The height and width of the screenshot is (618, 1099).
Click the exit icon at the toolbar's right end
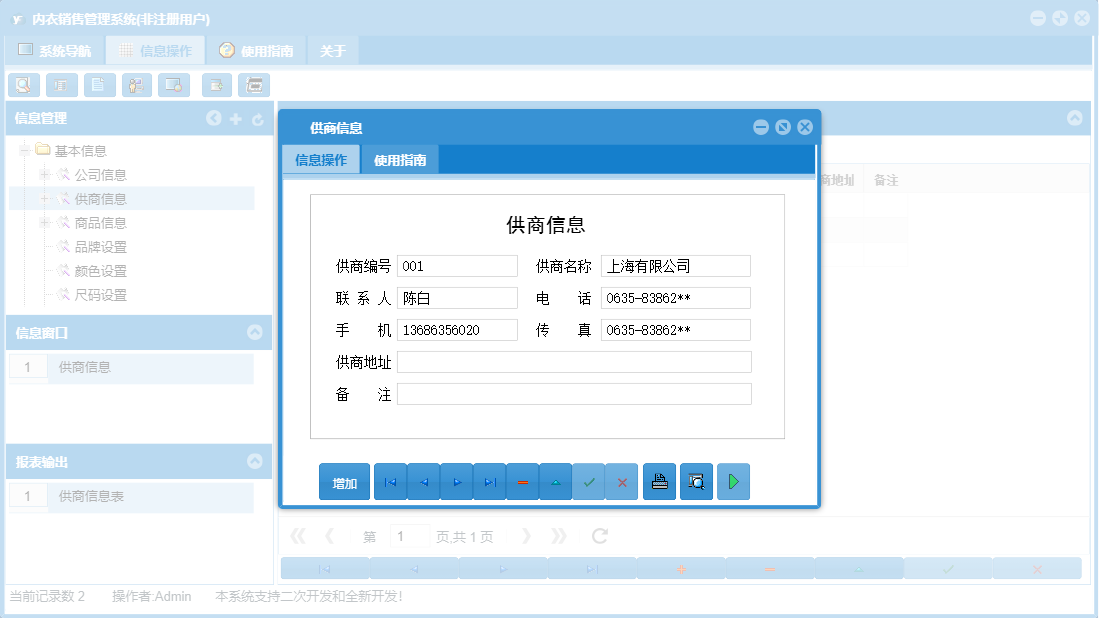click(x=254, y=85)
